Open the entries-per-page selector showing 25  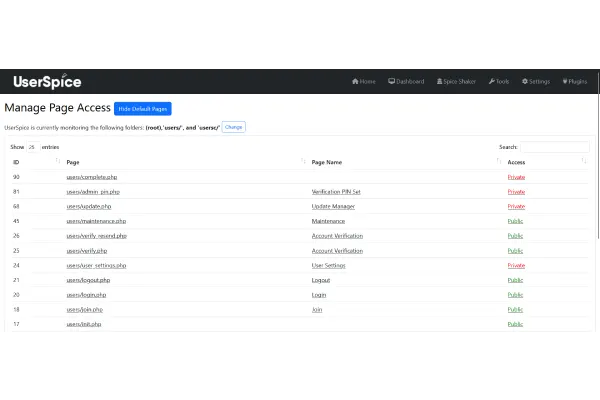click(x=32, y=147)
